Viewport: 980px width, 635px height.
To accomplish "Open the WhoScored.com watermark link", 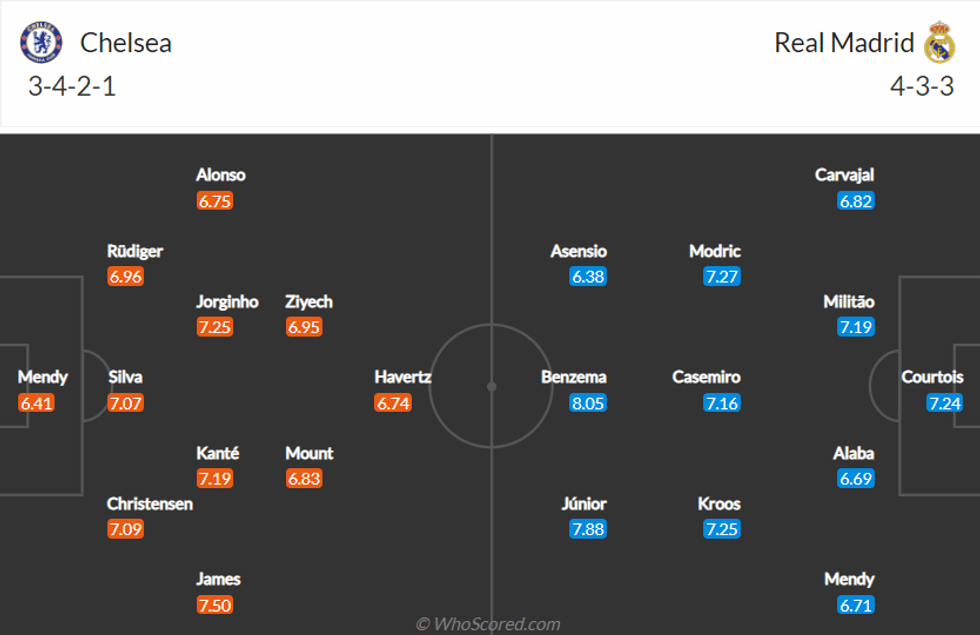I will click(x=488, y=624).
